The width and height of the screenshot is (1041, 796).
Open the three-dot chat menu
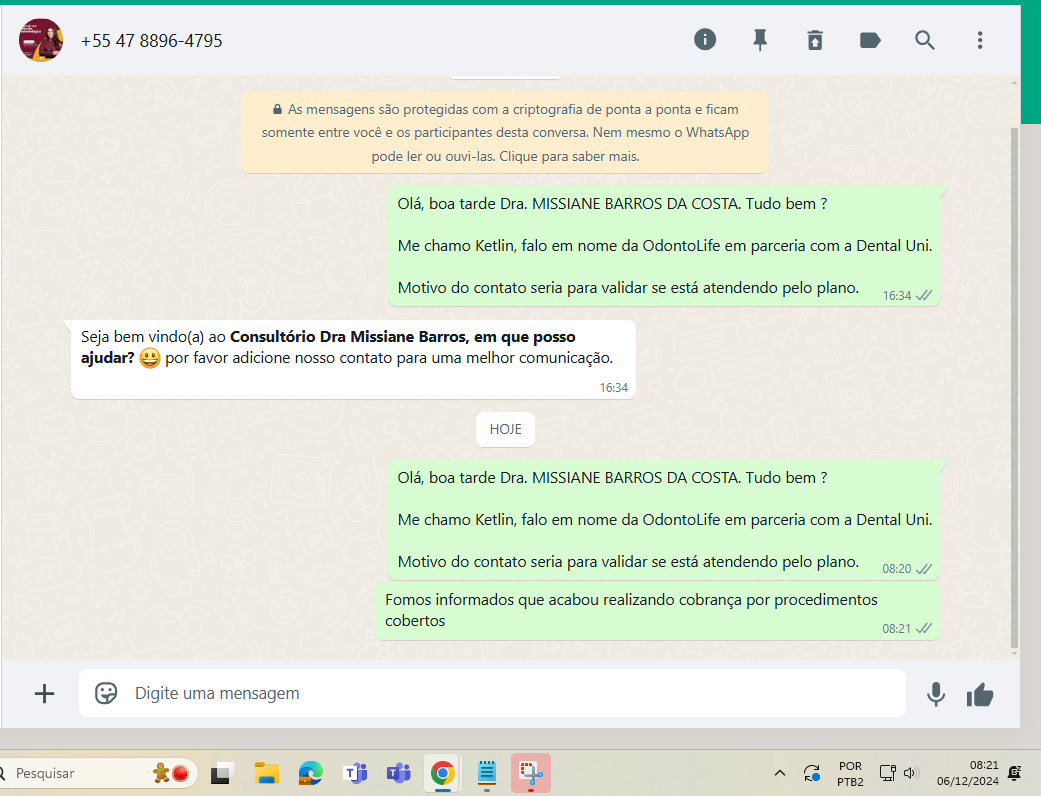coord(980,40)
